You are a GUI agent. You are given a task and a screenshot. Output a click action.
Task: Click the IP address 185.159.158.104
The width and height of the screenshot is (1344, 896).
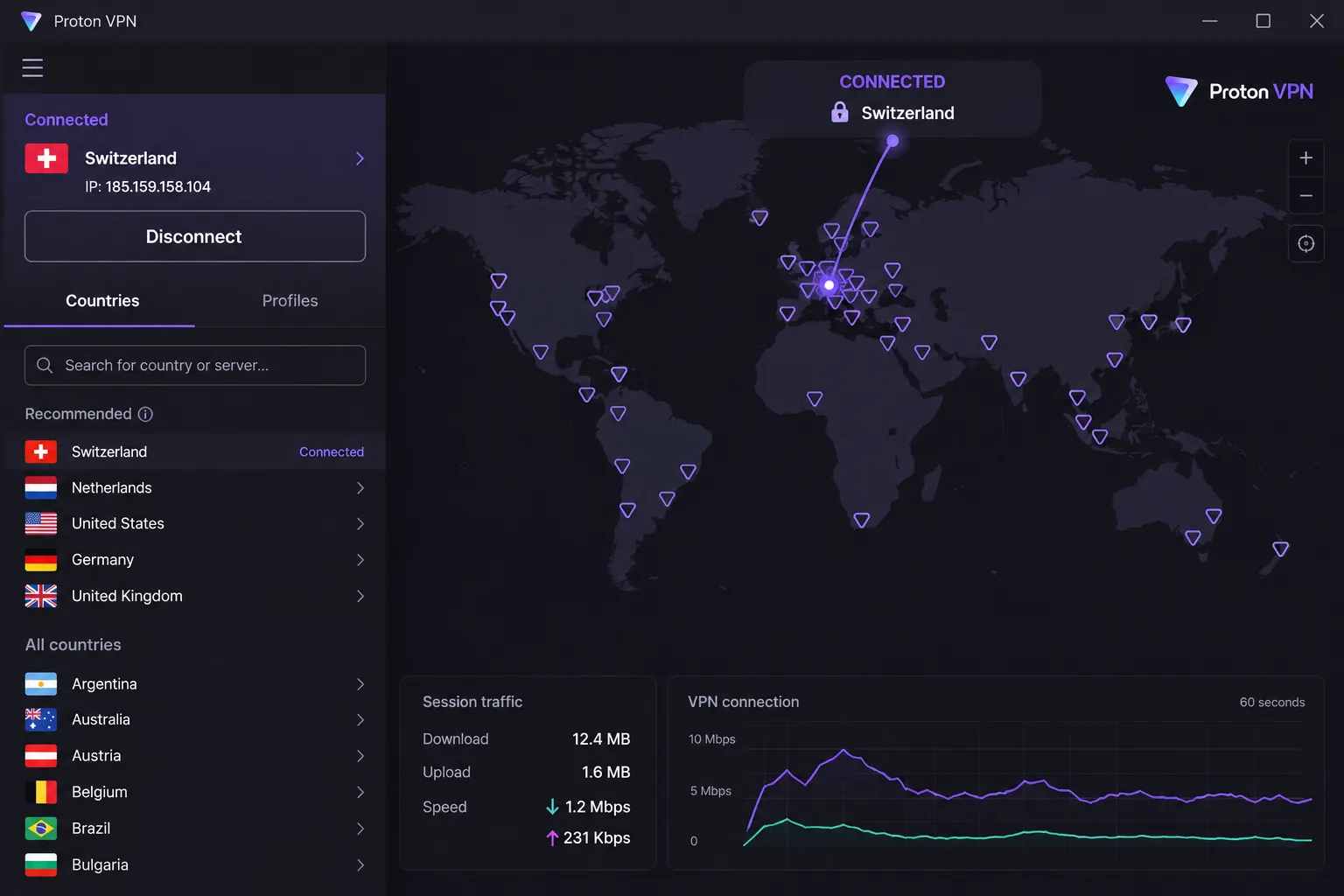point(157,186)
